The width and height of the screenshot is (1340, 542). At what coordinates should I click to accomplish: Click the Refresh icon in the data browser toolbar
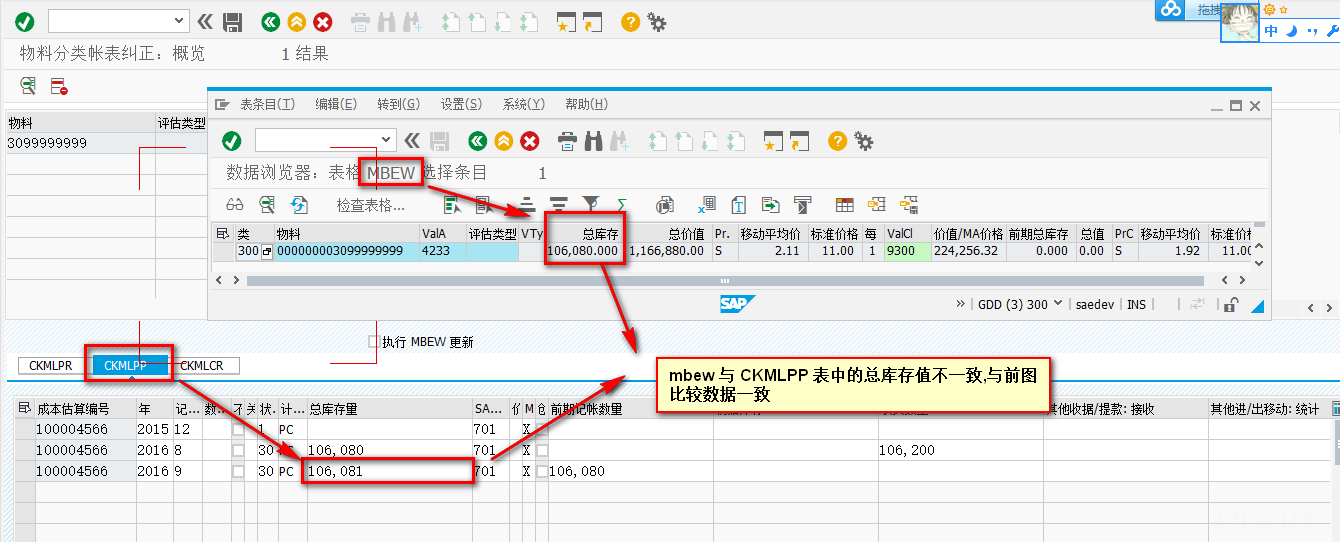click(298, 205)
